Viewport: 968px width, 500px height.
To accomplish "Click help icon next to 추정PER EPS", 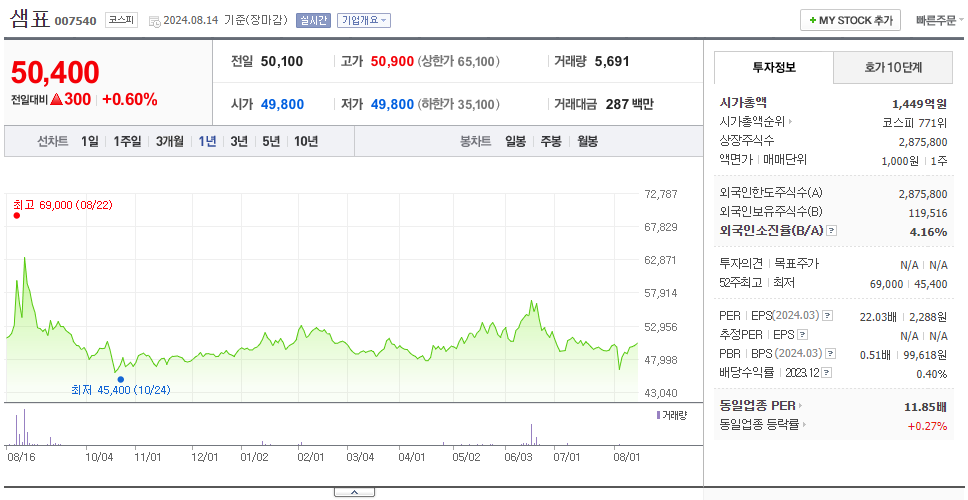I will (803, 335).
